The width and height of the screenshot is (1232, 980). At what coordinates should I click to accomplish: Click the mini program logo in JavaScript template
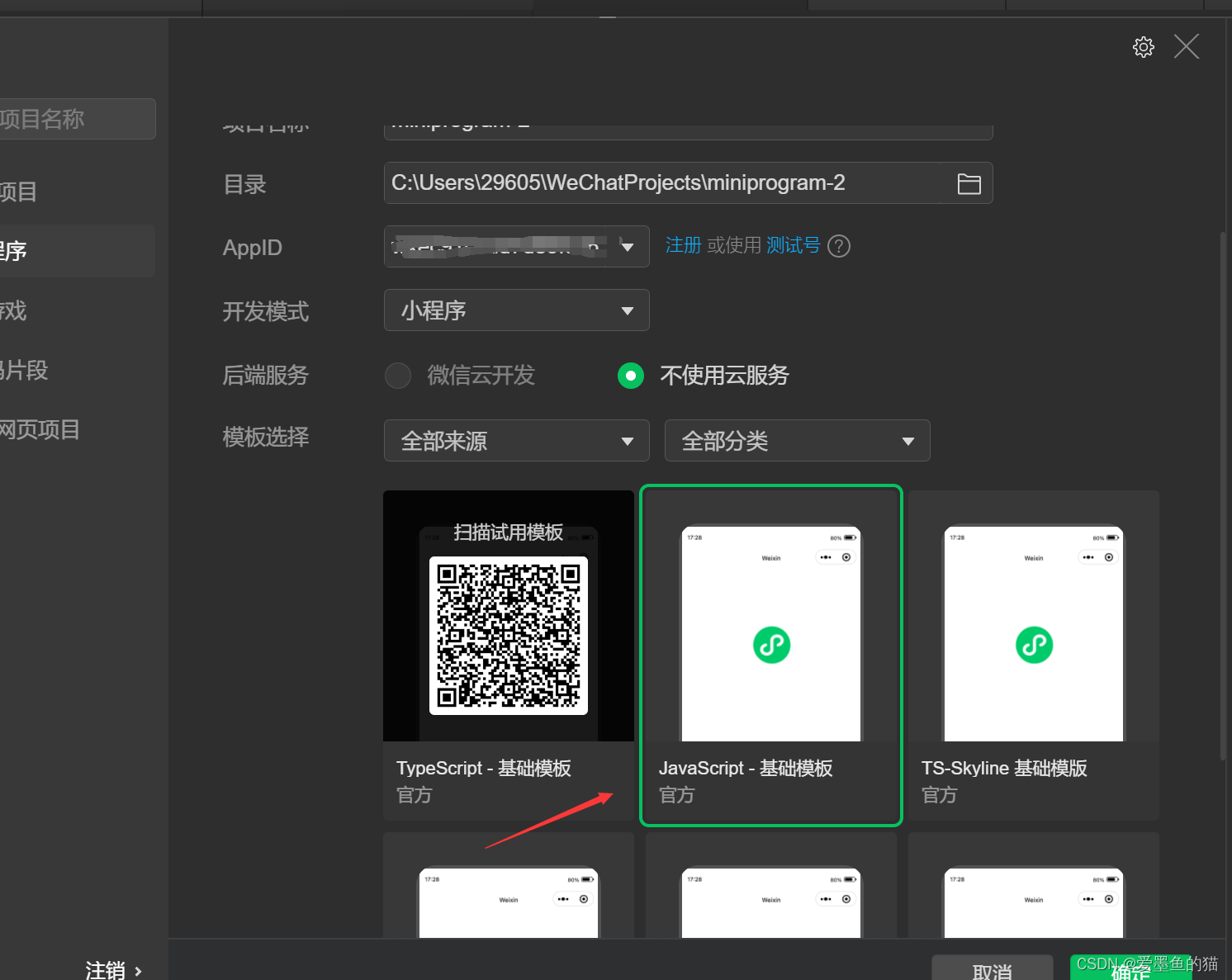click(x=771, y=645)
